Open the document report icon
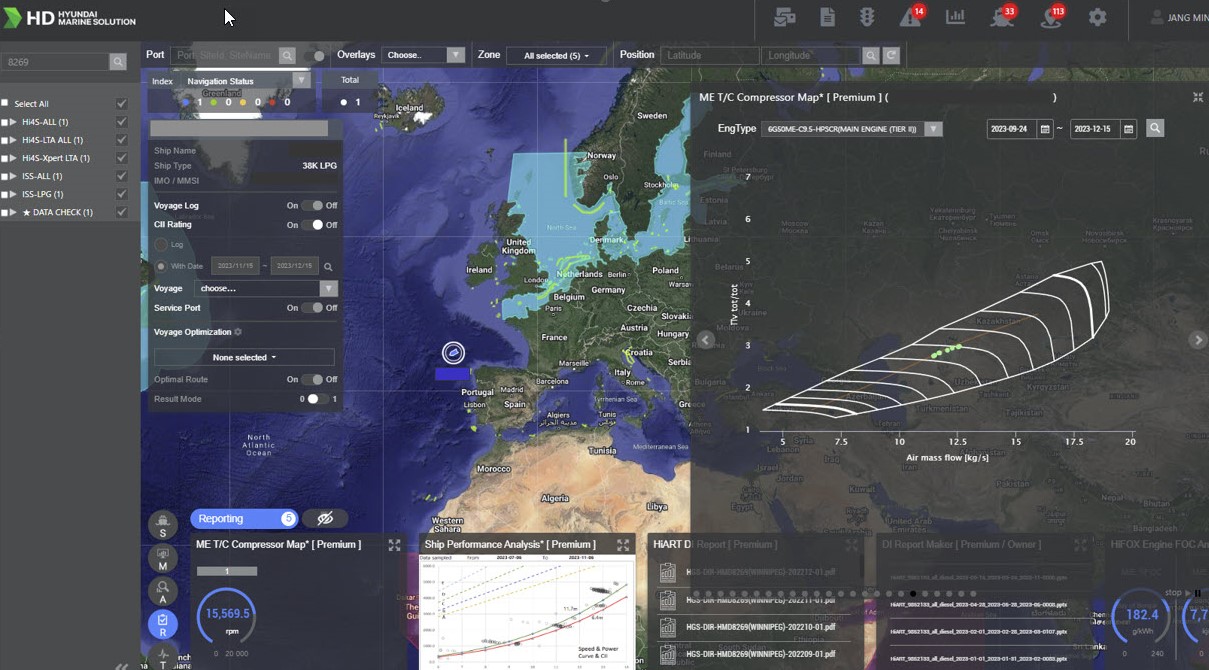This screenshot has width=1209, height=670. pos(827,17)
